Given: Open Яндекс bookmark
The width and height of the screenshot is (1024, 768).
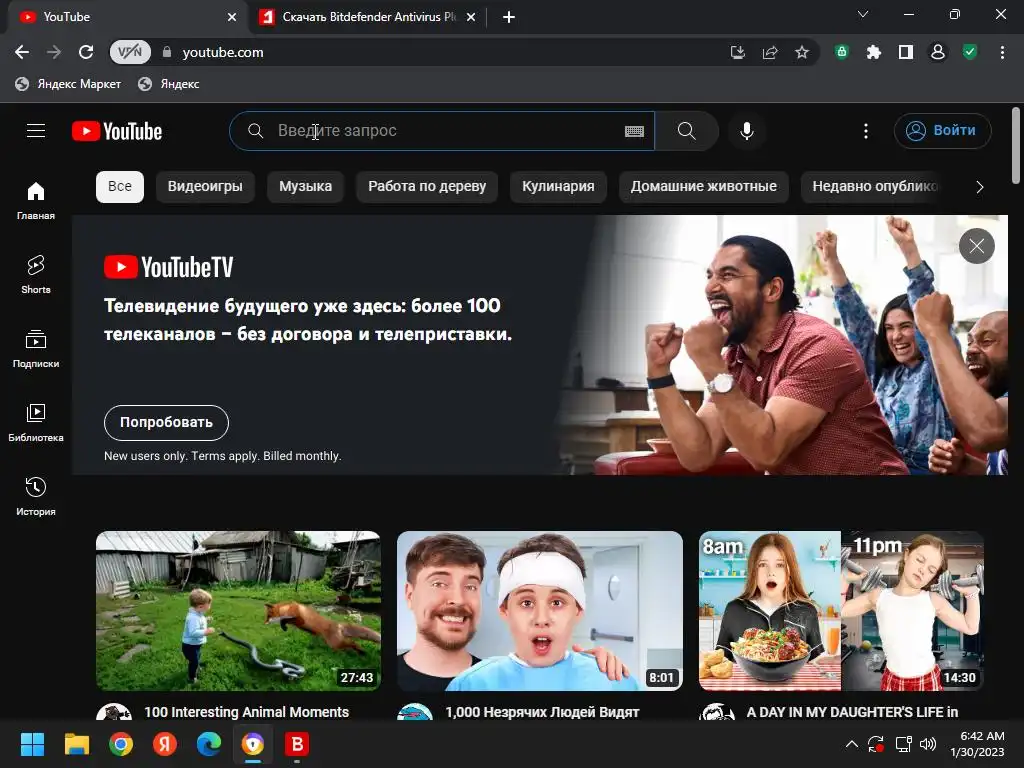Looking at the screenshot, I should click(x=168, y=84).
